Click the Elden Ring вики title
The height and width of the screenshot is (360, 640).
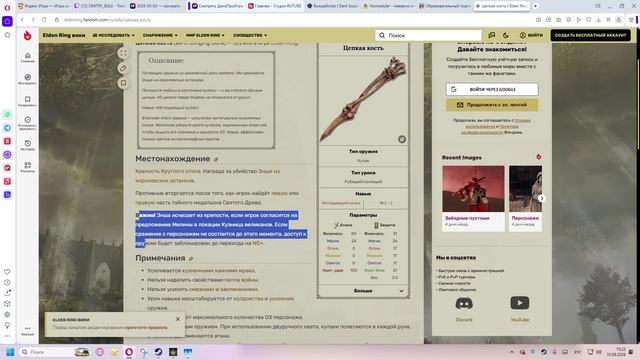[x=64, y=36]
